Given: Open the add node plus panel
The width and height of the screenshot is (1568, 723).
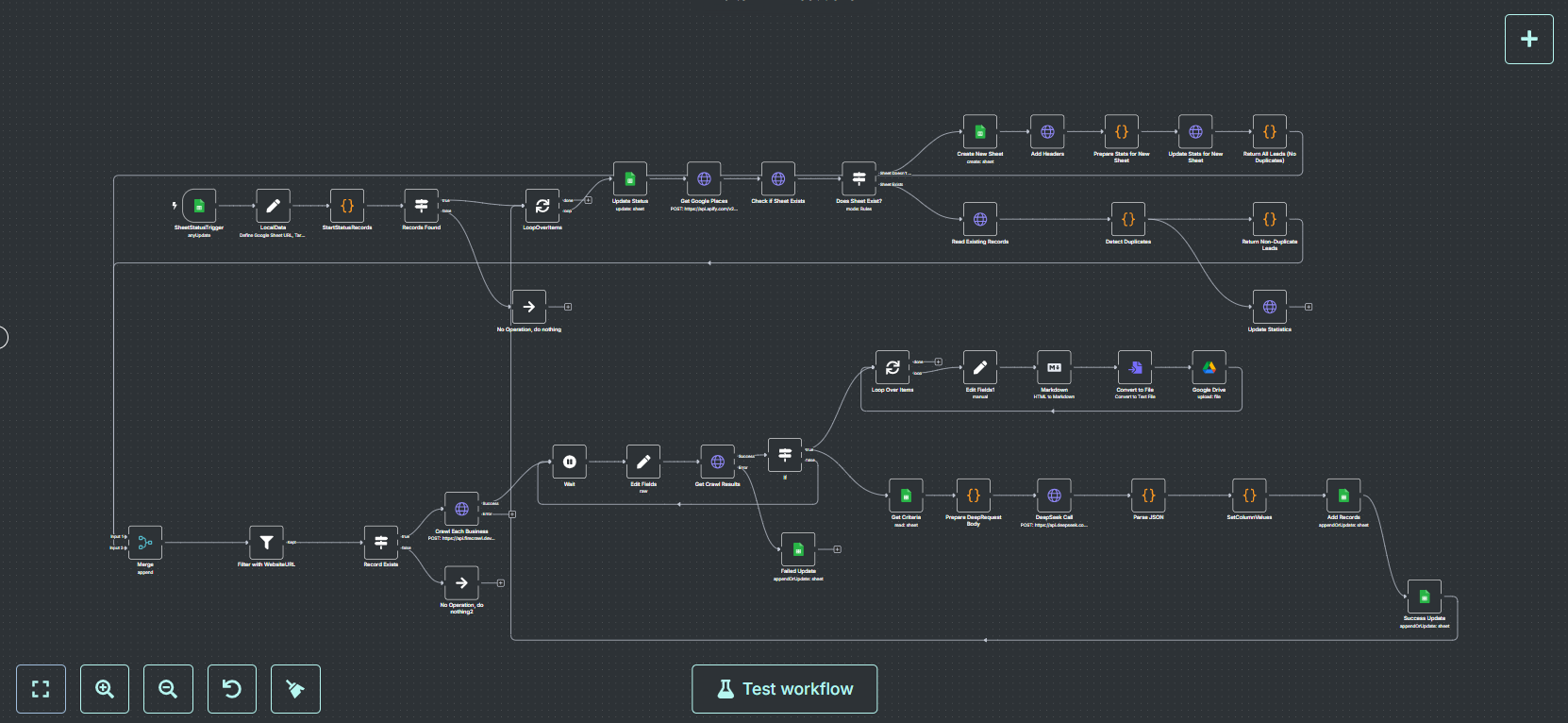Looking at the screenshot, I should [x=1529, y=39].
